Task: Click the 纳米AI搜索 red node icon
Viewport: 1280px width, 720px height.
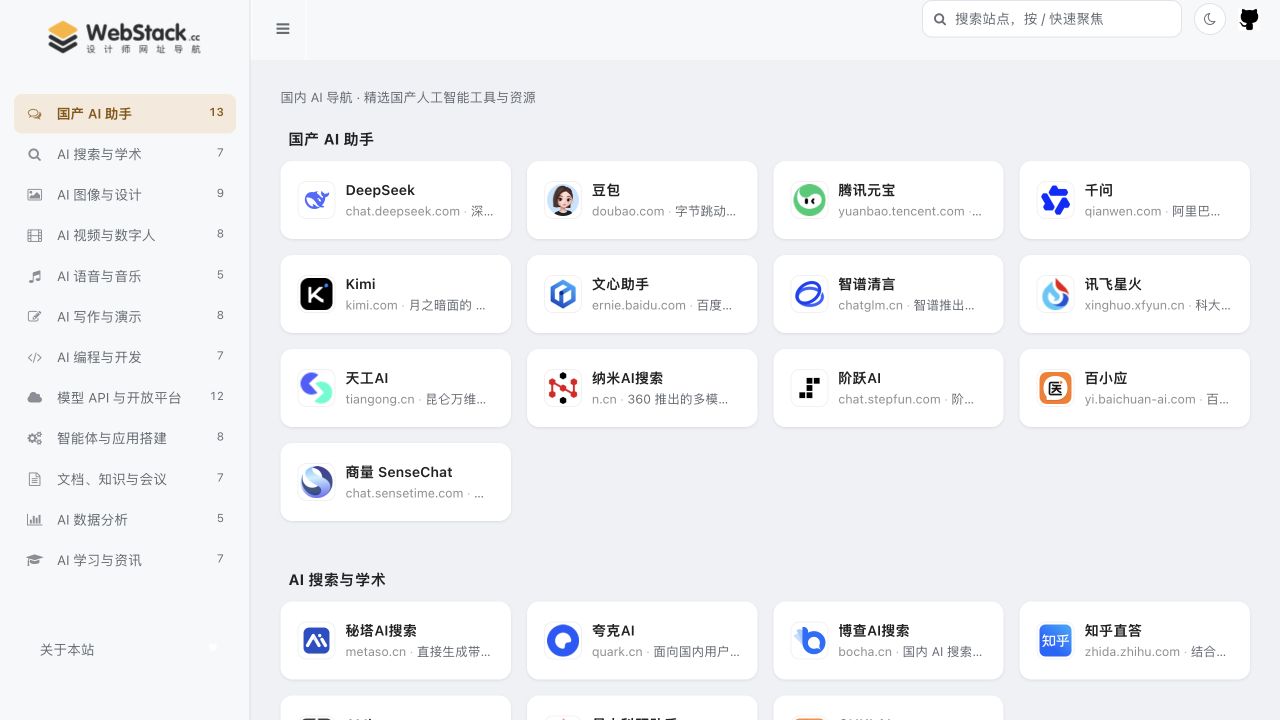Action: coord(563,388)
